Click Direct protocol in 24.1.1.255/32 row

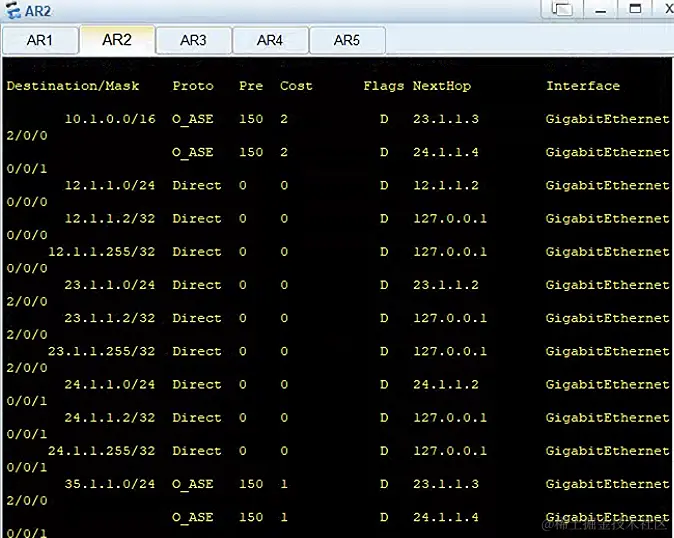pyautogui.click(x=197, y=451)
